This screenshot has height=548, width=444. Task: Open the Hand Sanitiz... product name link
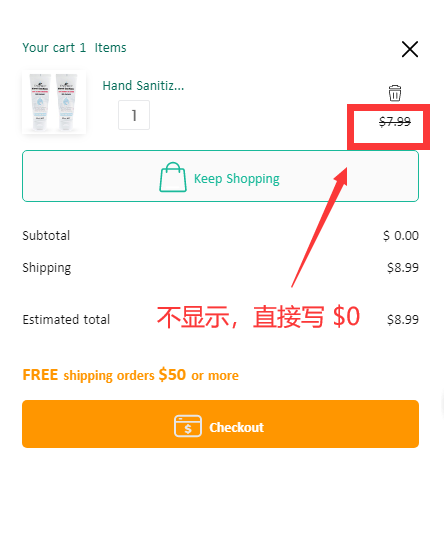143,86
